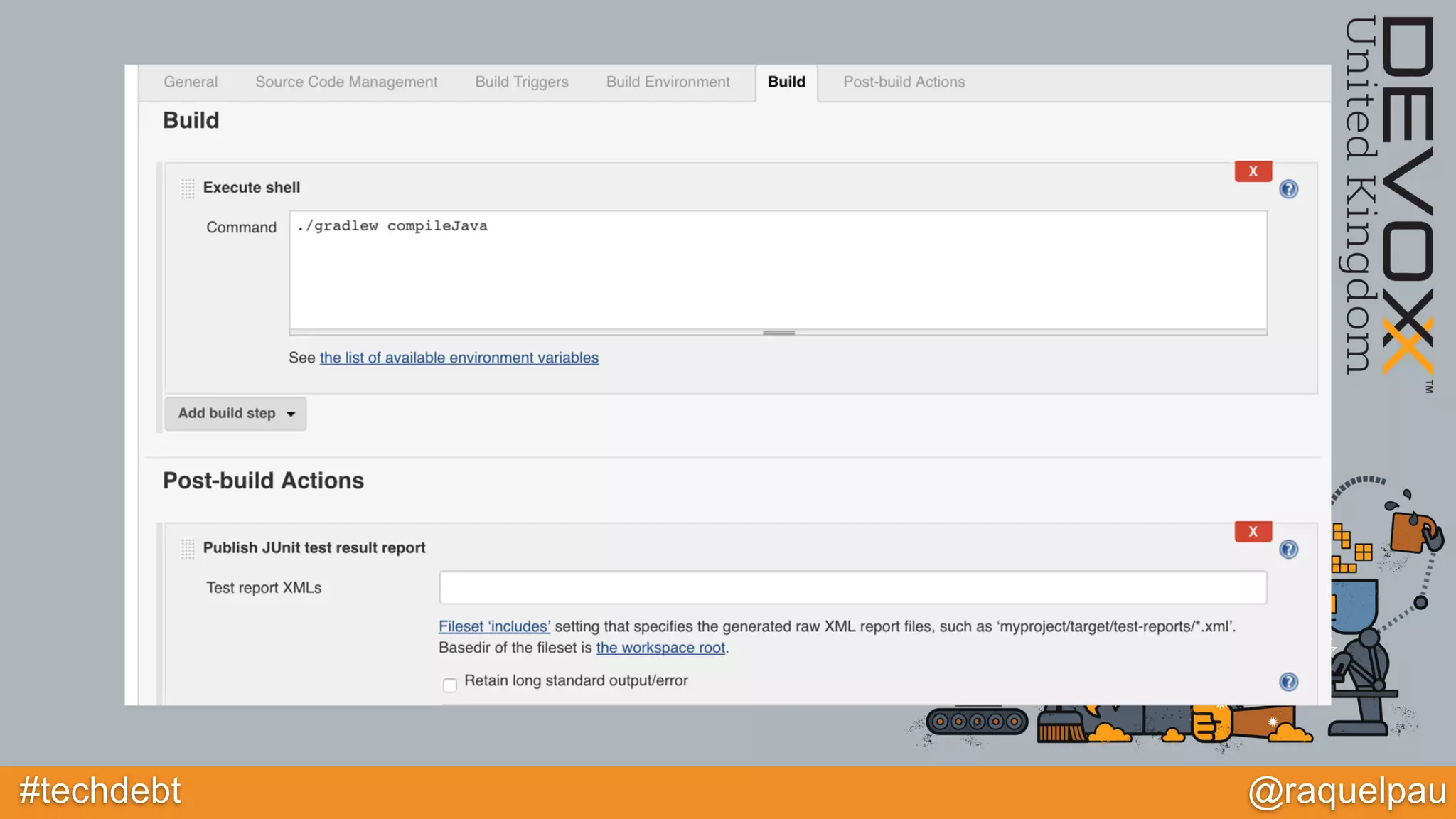
Task: Follow the Fileset 'includes' link
Action: point(494,627)
